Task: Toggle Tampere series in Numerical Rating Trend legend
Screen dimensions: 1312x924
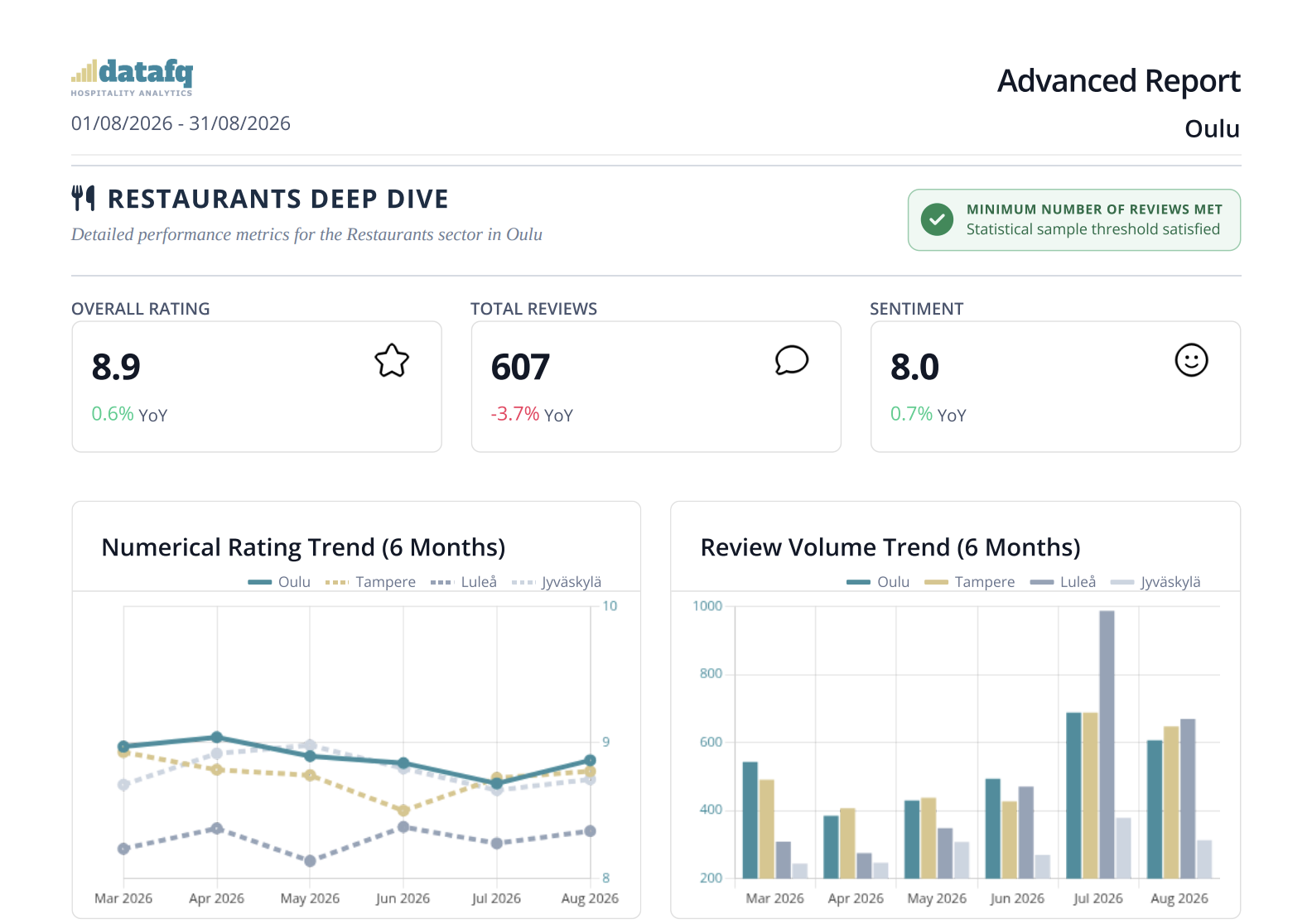Action: (x=370, y=582)
